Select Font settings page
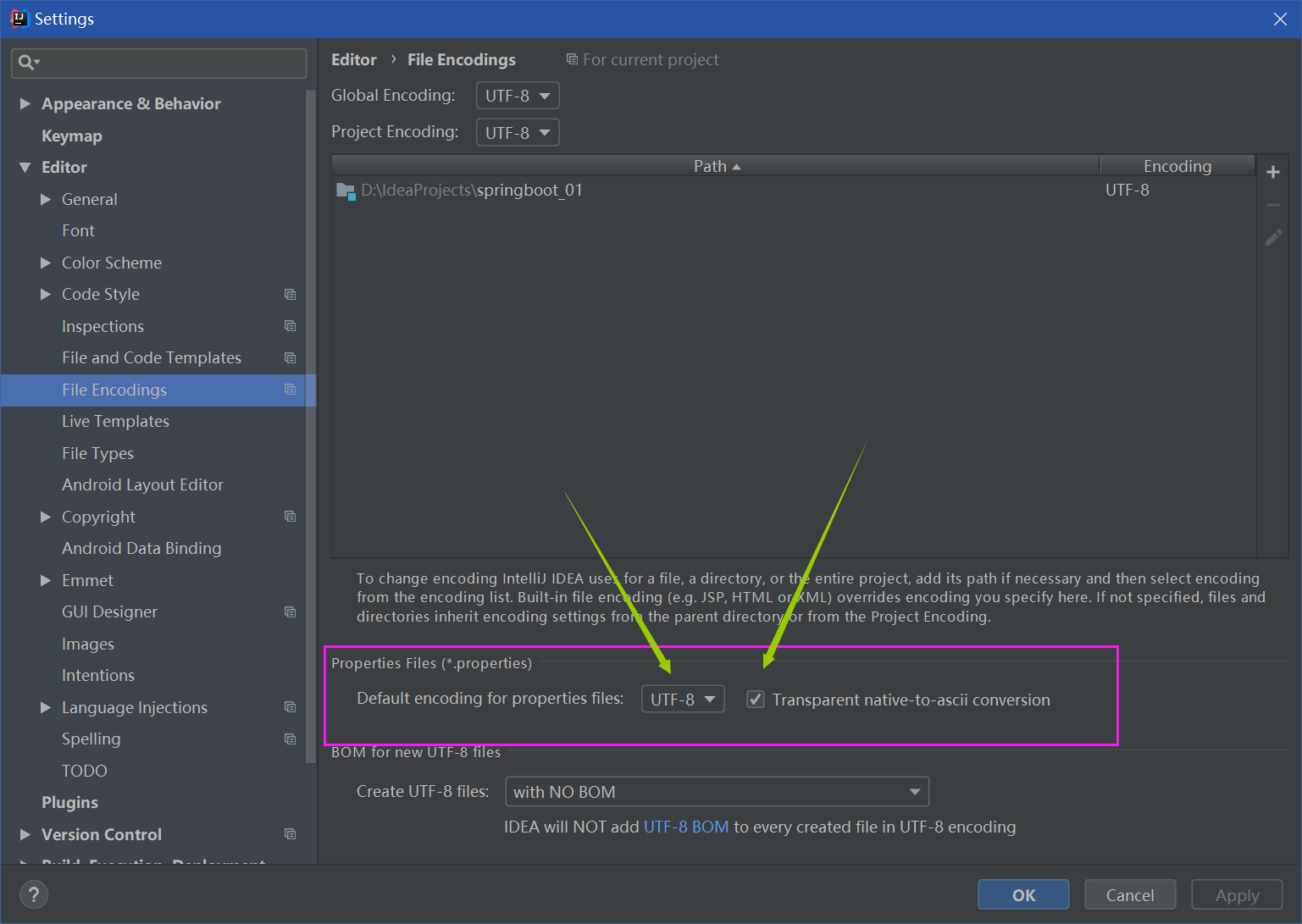 click(x=78, y=231)
